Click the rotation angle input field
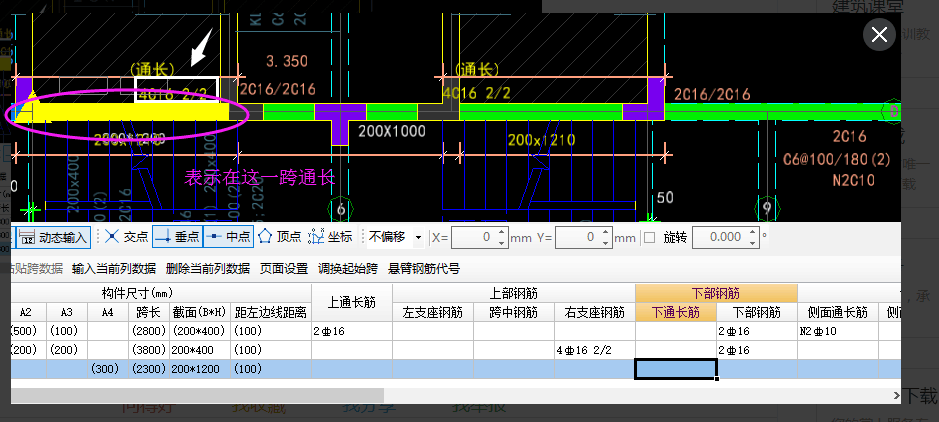Image resolution: width=939 pixels, height=422 pixels. pyautogui.click(x=720, y=237)
